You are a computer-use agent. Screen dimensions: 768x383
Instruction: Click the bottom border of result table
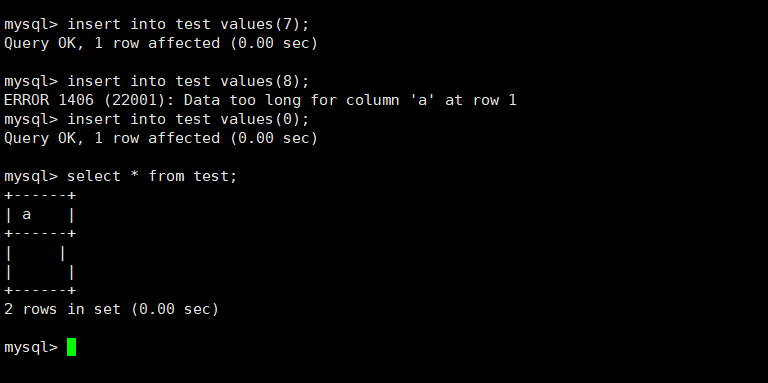[x=40, y=290]
